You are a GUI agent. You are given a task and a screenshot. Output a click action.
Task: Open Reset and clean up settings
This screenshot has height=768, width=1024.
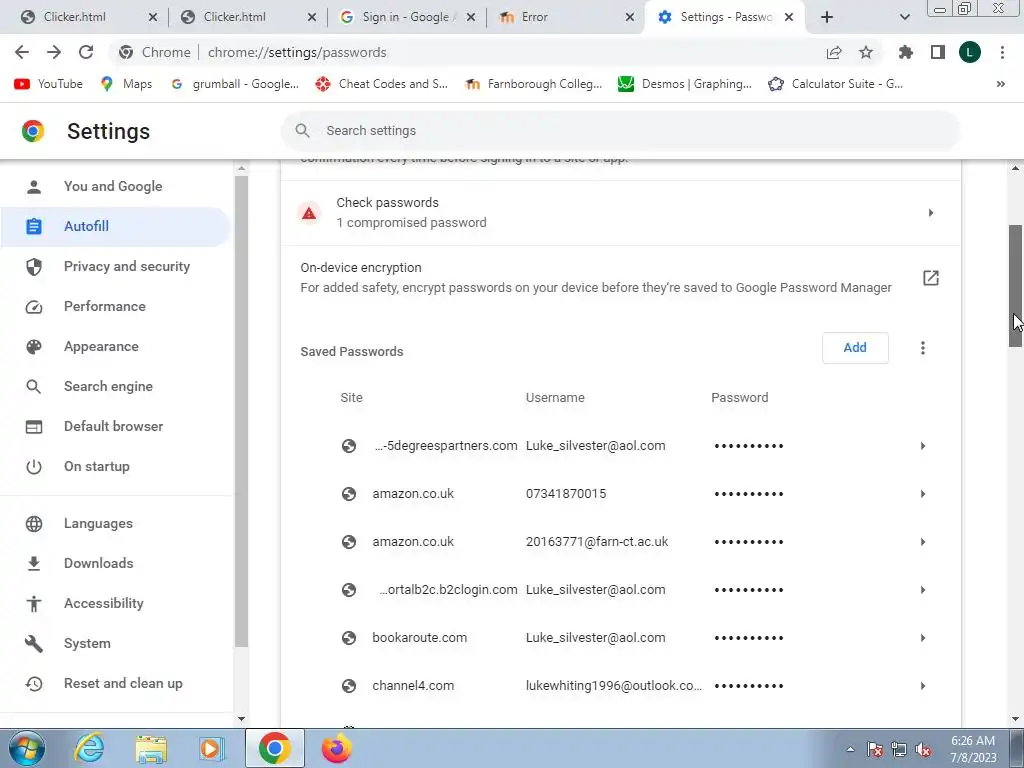pyautogui.click(x=115, y=683)
